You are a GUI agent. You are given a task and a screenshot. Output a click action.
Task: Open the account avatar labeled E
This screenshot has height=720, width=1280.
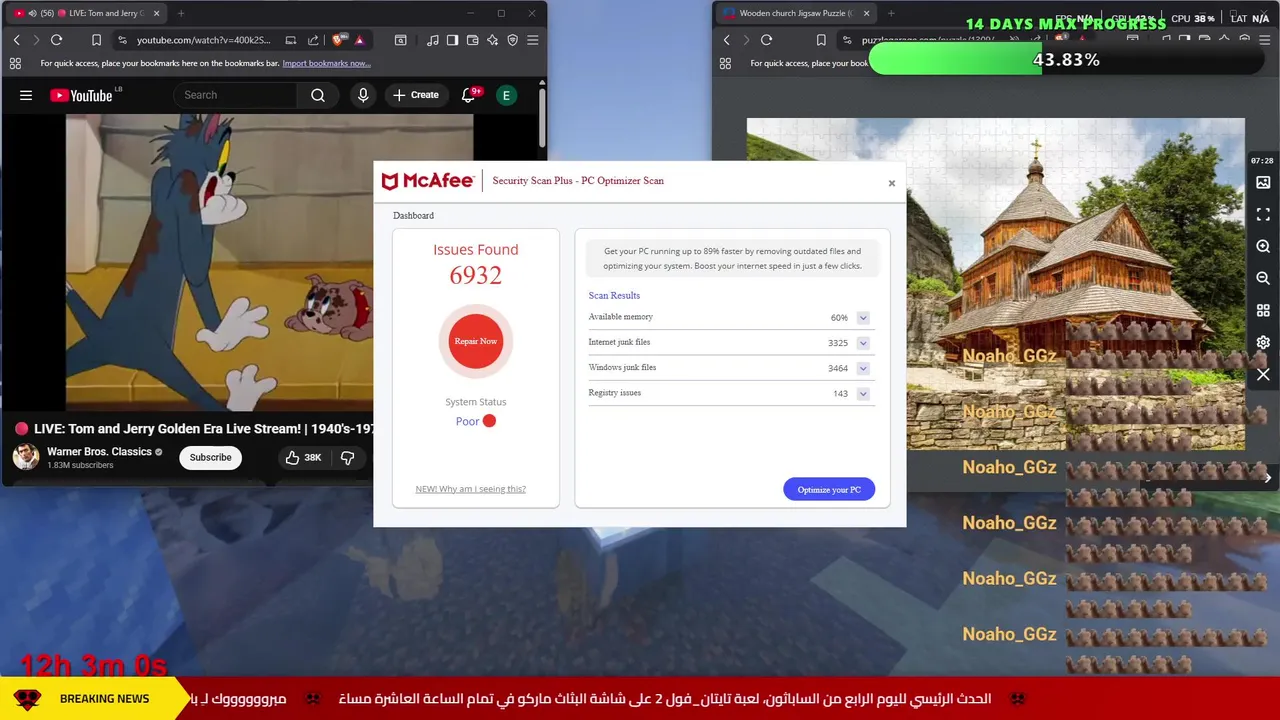pyautogui.click(x=506, y=95)
